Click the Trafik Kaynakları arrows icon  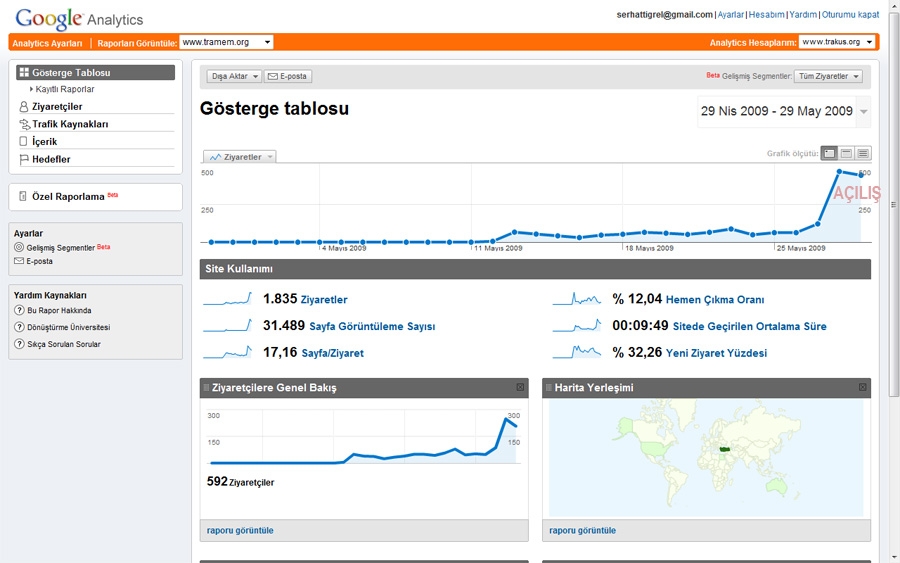(24, 124)
